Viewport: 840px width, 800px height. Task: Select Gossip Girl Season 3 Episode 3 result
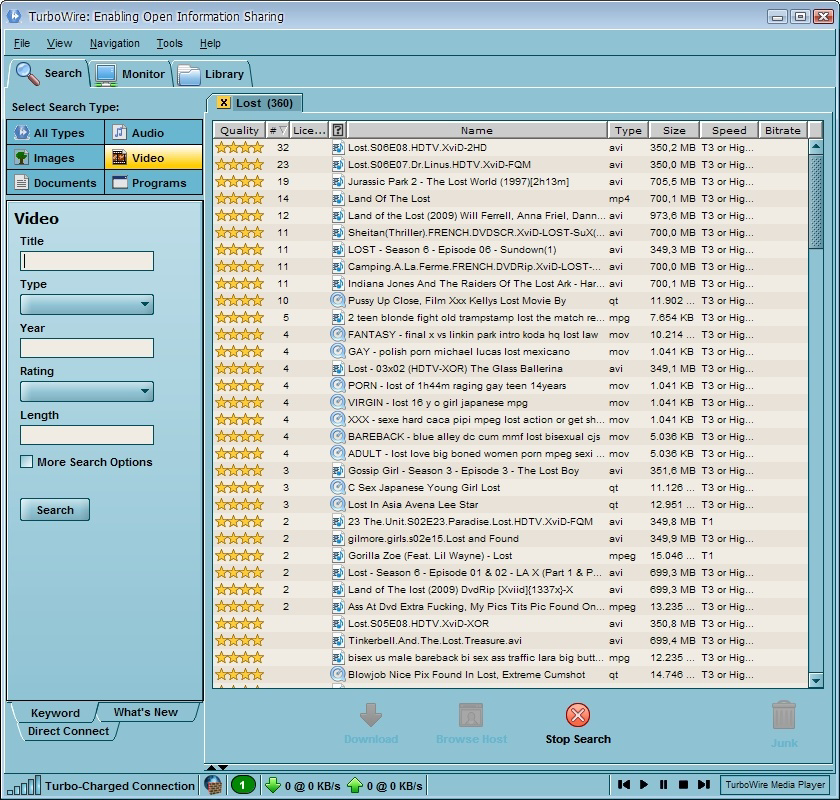click(509, 470)
